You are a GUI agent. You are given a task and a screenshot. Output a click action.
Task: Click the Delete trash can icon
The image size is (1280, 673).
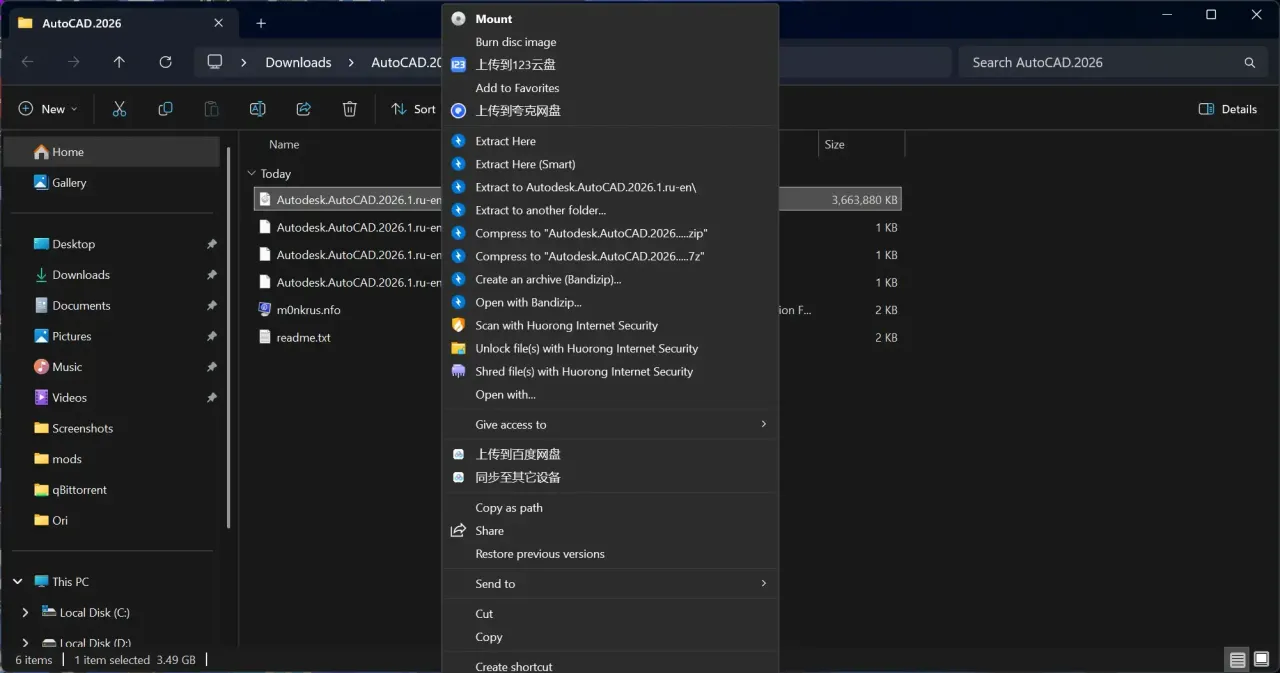349,109
